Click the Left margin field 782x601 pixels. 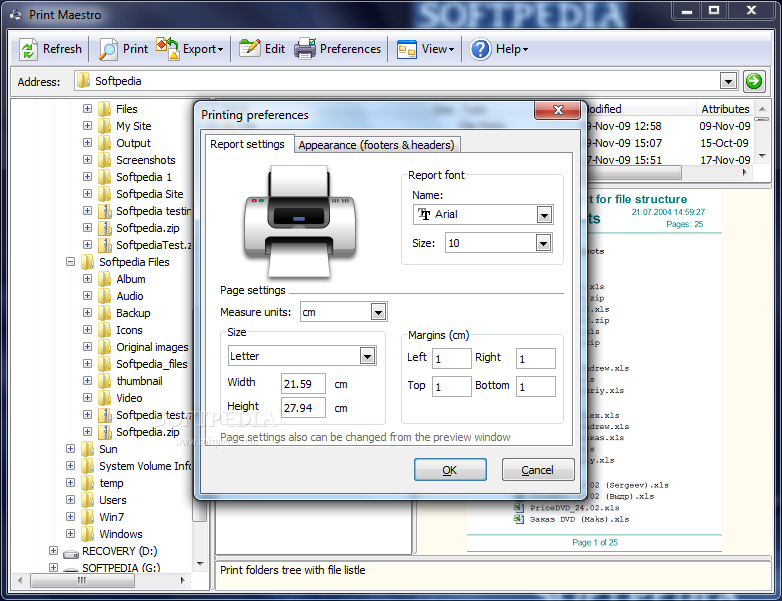click(451, 359)
